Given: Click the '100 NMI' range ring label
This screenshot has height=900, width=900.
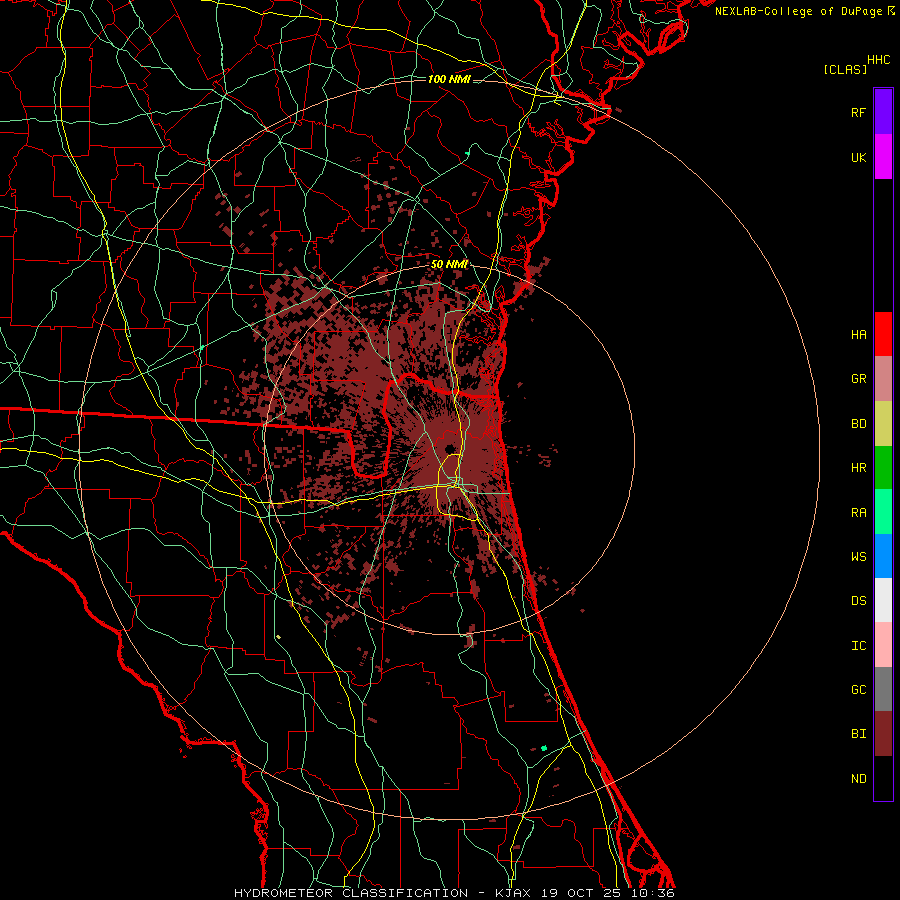Looking at the screenshot, I should (449, 79).
